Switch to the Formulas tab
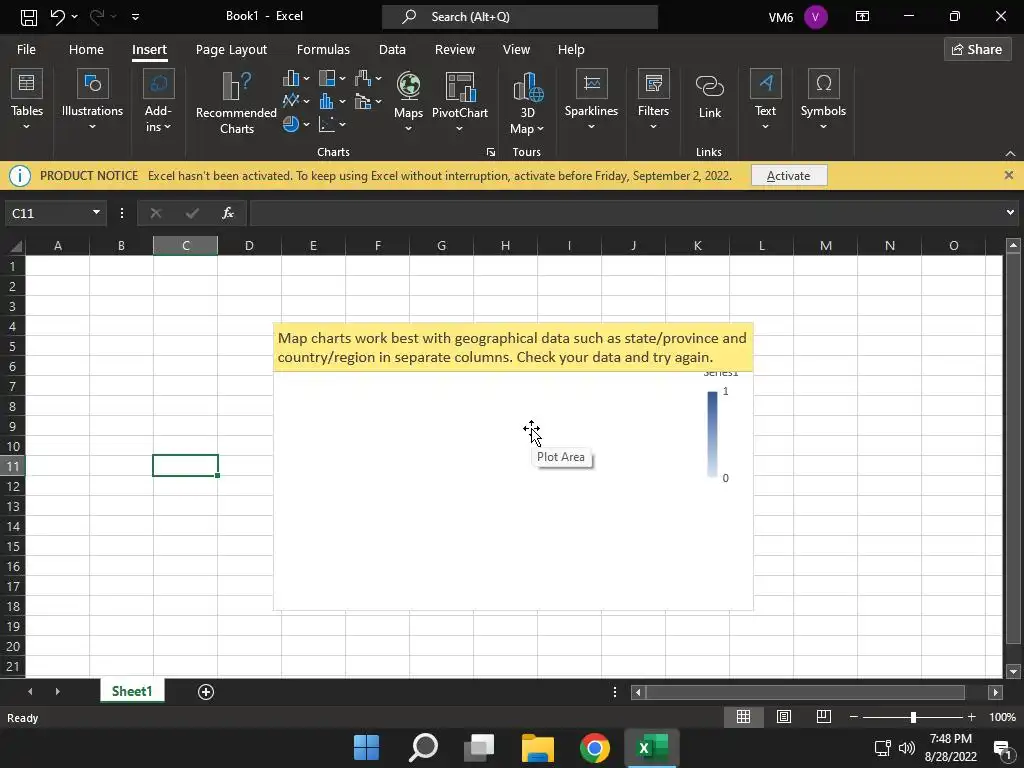1024x768 pixels. 323,50
